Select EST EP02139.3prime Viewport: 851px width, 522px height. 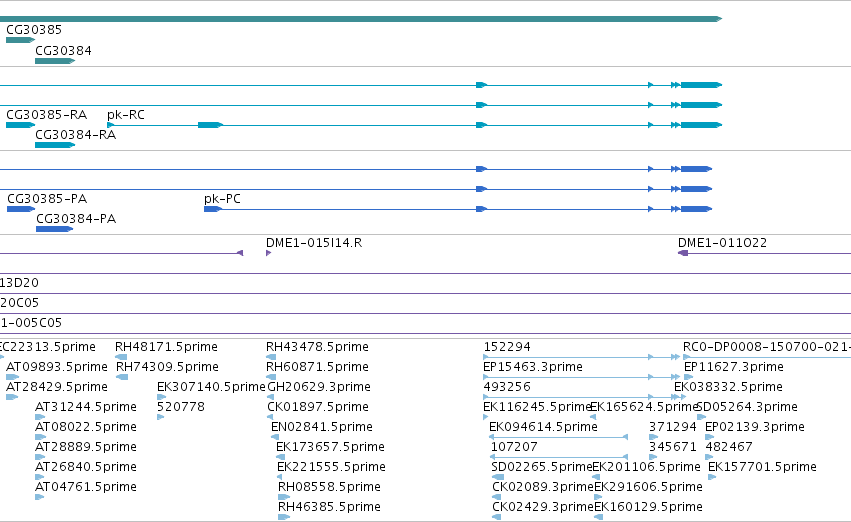click(x=754, y=427)
